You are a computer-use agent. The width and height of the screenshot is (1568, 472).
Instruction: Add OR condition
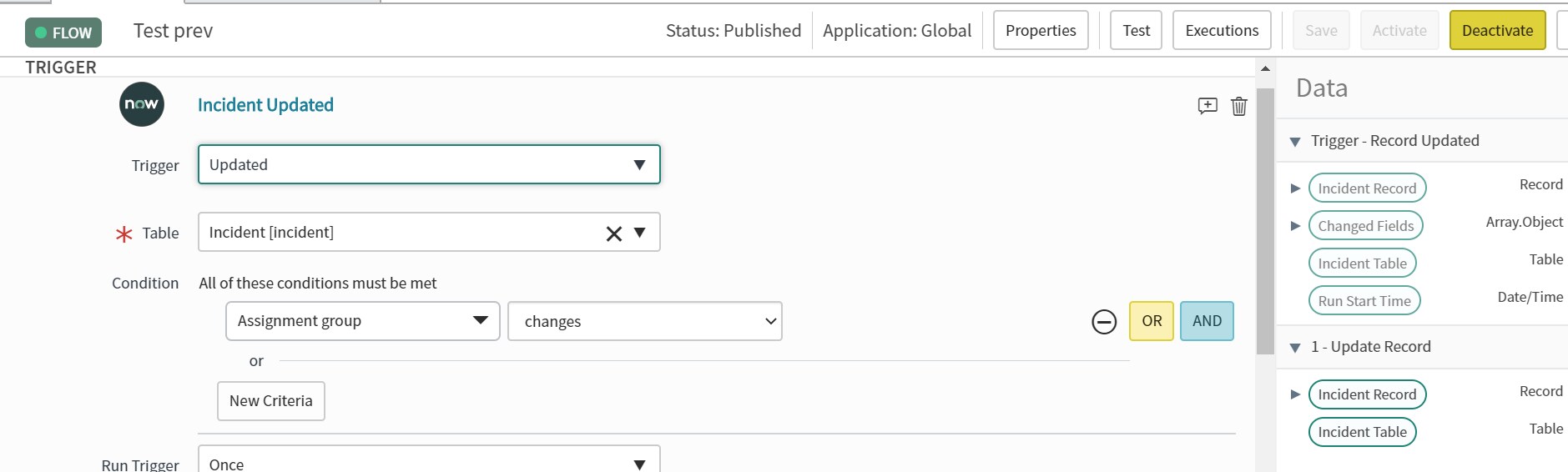(1152, 321)
